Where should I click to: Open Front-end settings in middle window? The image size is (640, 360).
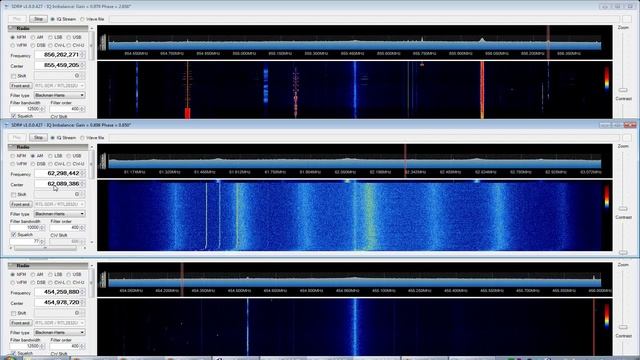tap(21, 204)
